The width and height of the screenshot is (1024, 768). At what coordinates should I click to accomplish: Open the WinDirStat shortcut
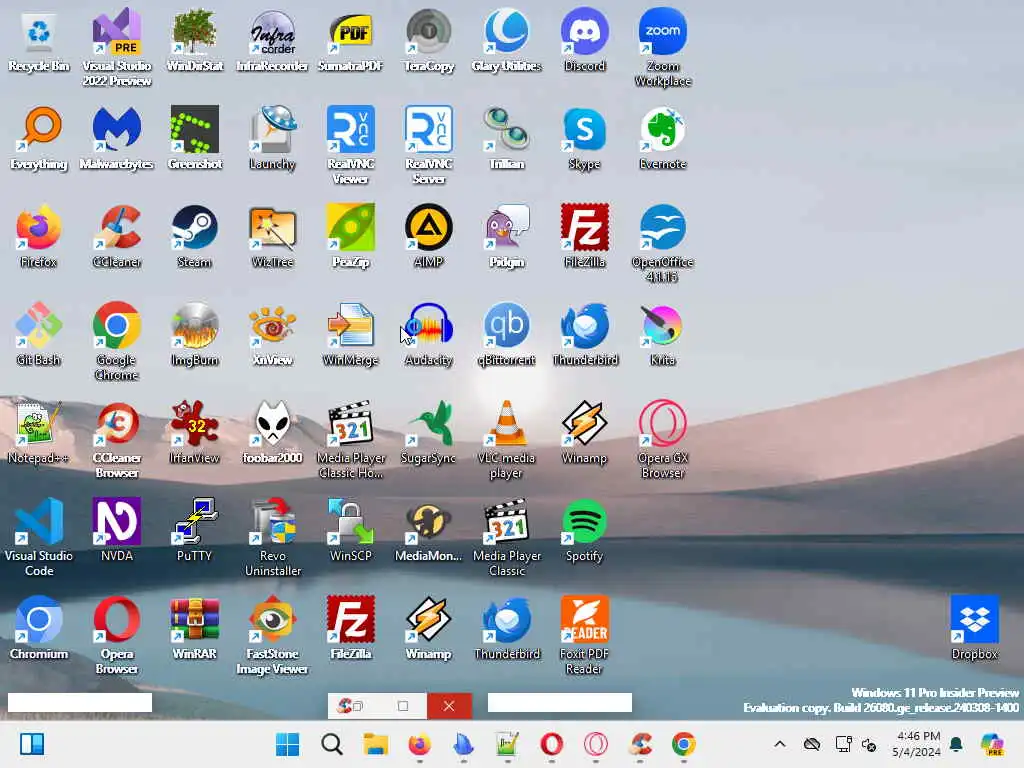tap(195, 40)
